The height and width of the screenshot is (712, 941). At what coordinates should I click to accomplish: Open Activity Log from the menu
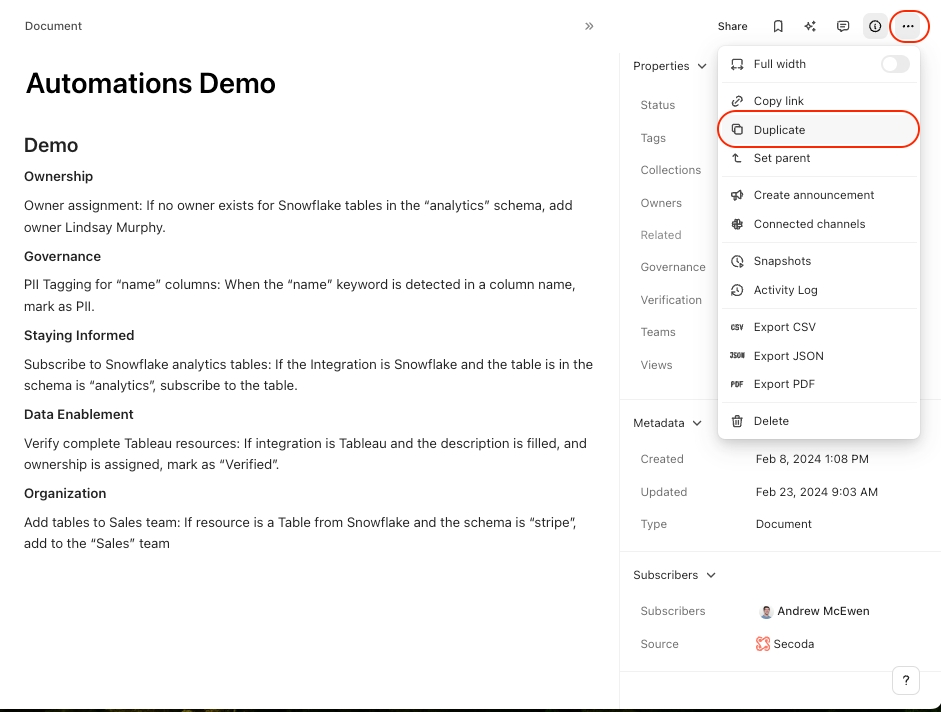(785, 290)
